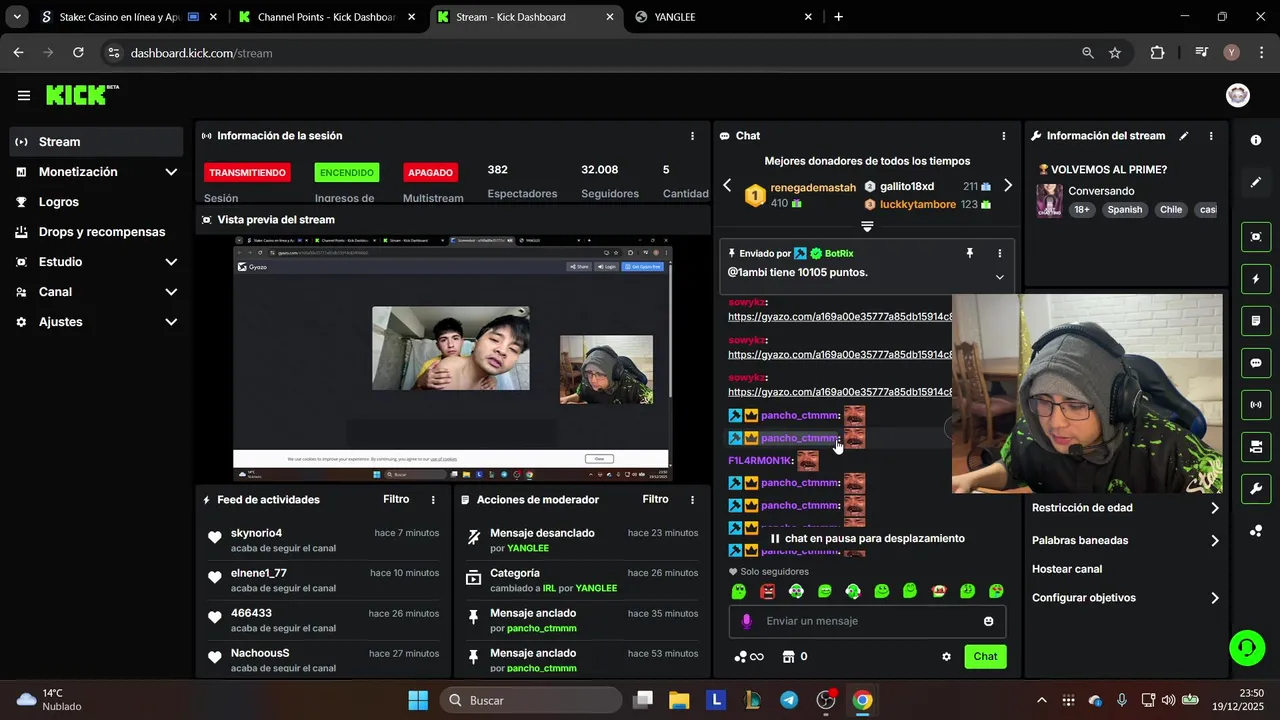Open the pinned message three-dot menu
Screen dimensions: 1280x720
point(999,254)
